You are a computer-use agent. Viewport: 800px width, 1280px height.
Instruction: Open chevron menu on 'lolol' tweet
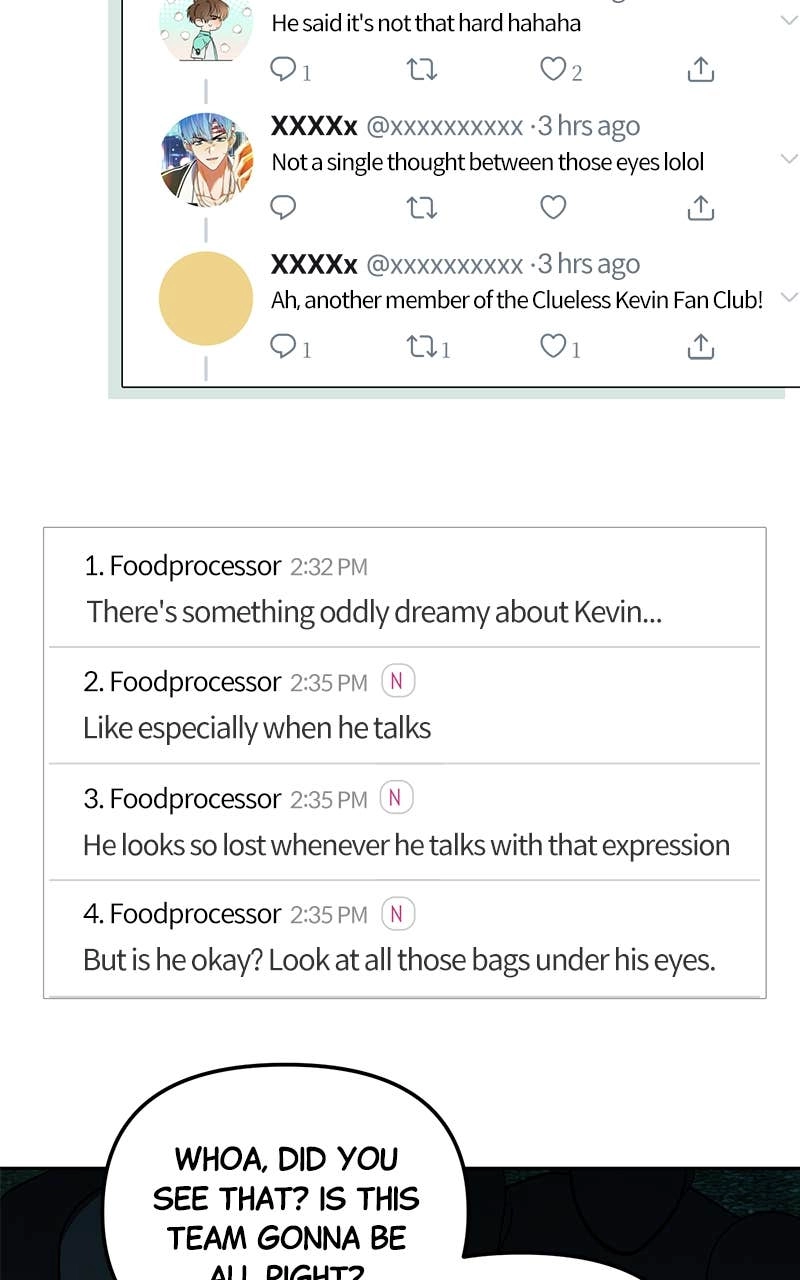(x=788, y=158)
